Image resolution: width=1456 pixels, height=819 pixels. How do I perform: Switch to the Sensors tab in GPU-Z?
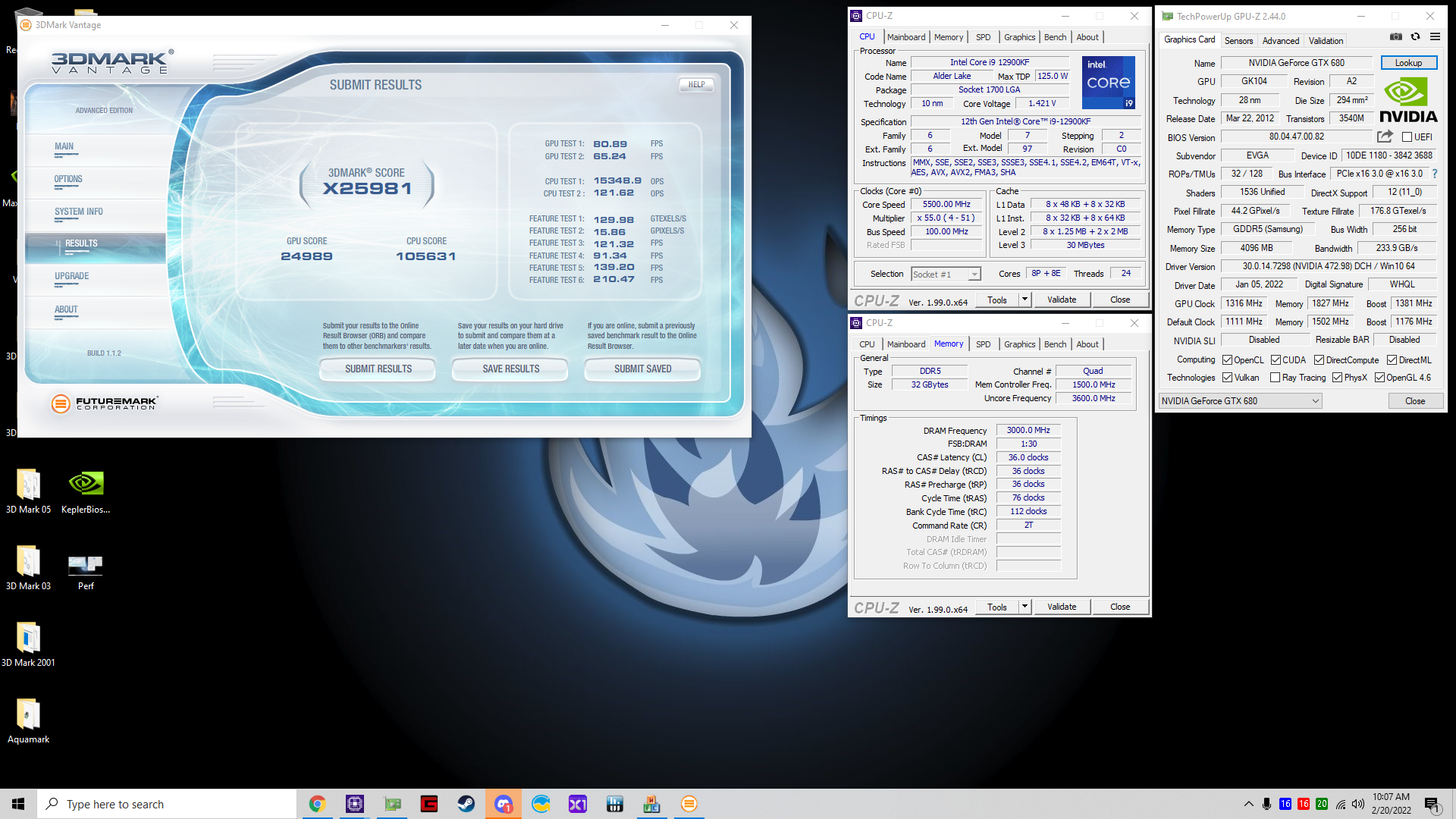[1238, 41]
